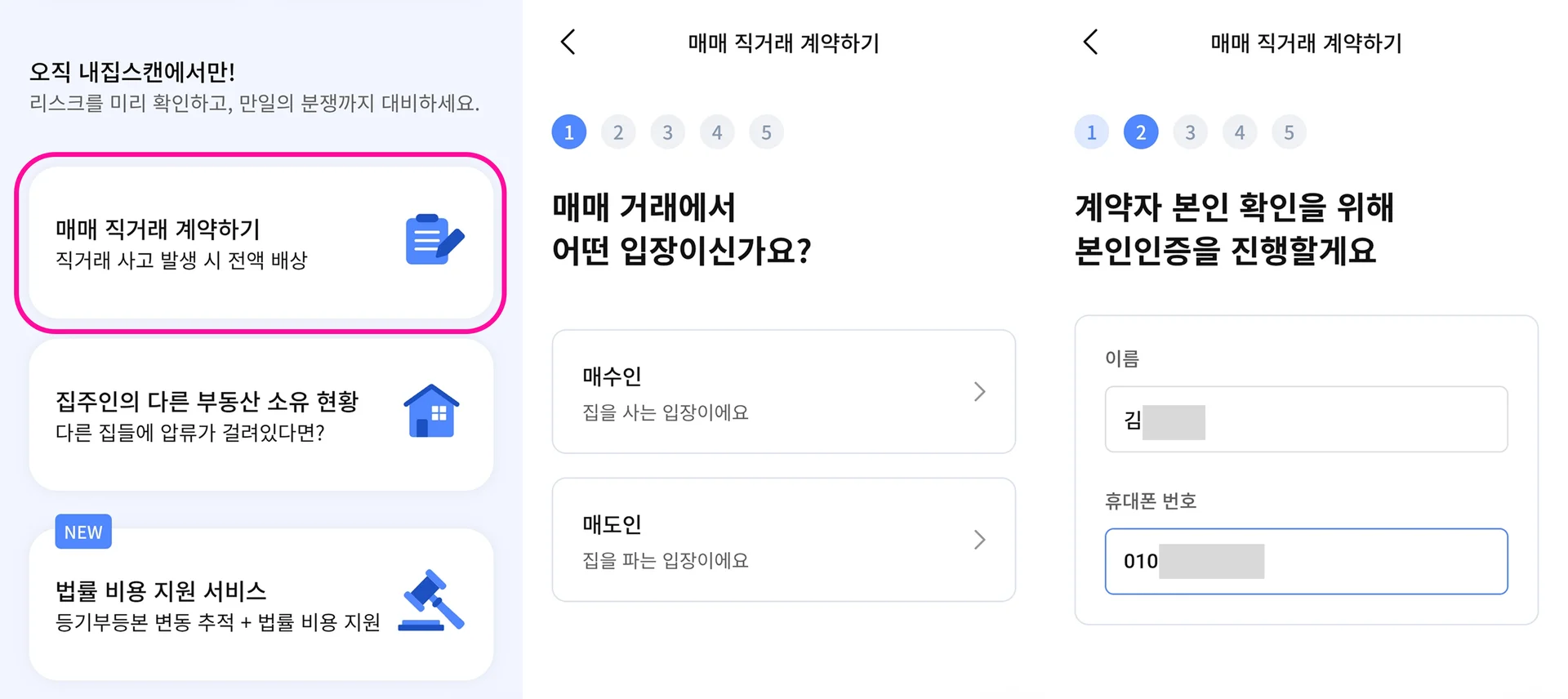Click the NEW badge on legal support card
1568x699 pixels.
pyautogui.click(x=83, y=532)
